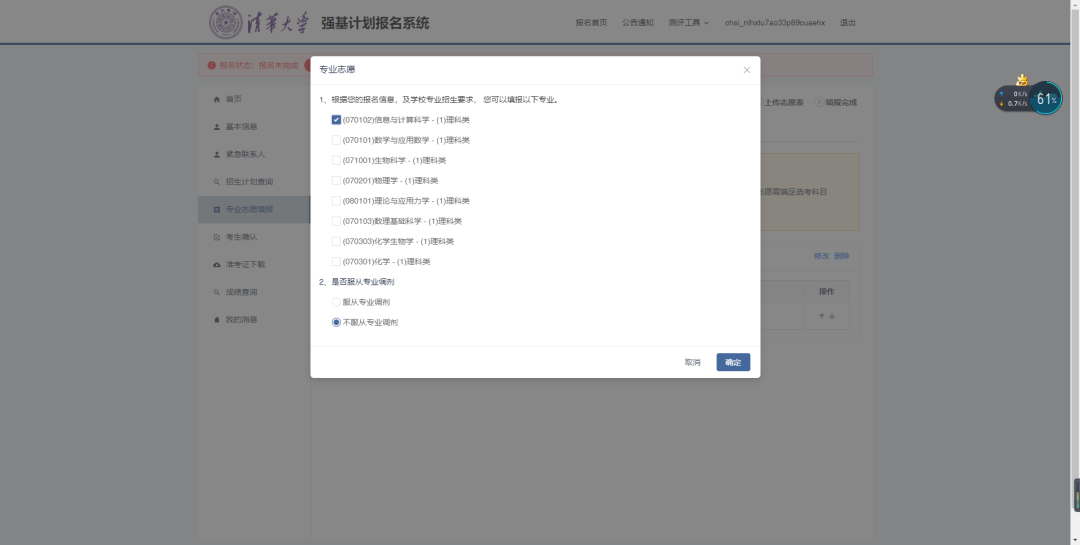Click the check icon beside 考生确认
This screenshot has height=545, width=1080.
[217, 237]
